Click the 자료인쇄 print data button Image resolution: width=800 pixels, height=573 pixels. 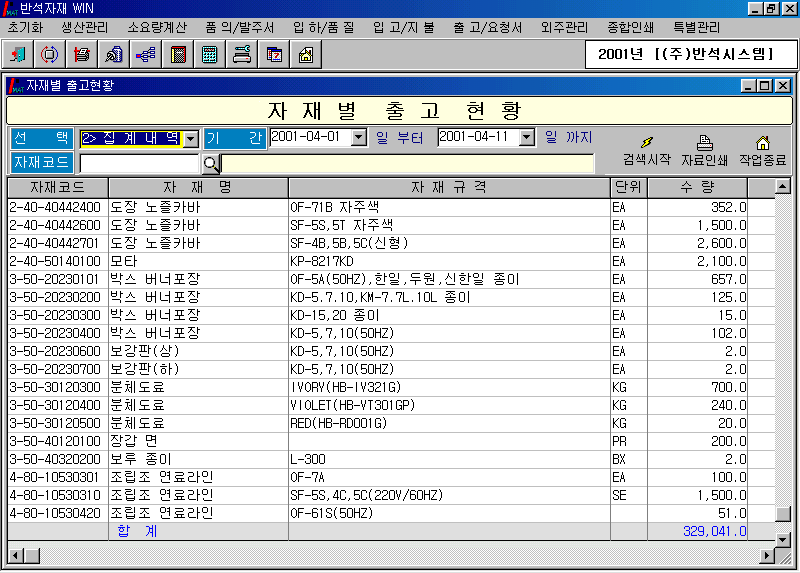pos(704,150)
